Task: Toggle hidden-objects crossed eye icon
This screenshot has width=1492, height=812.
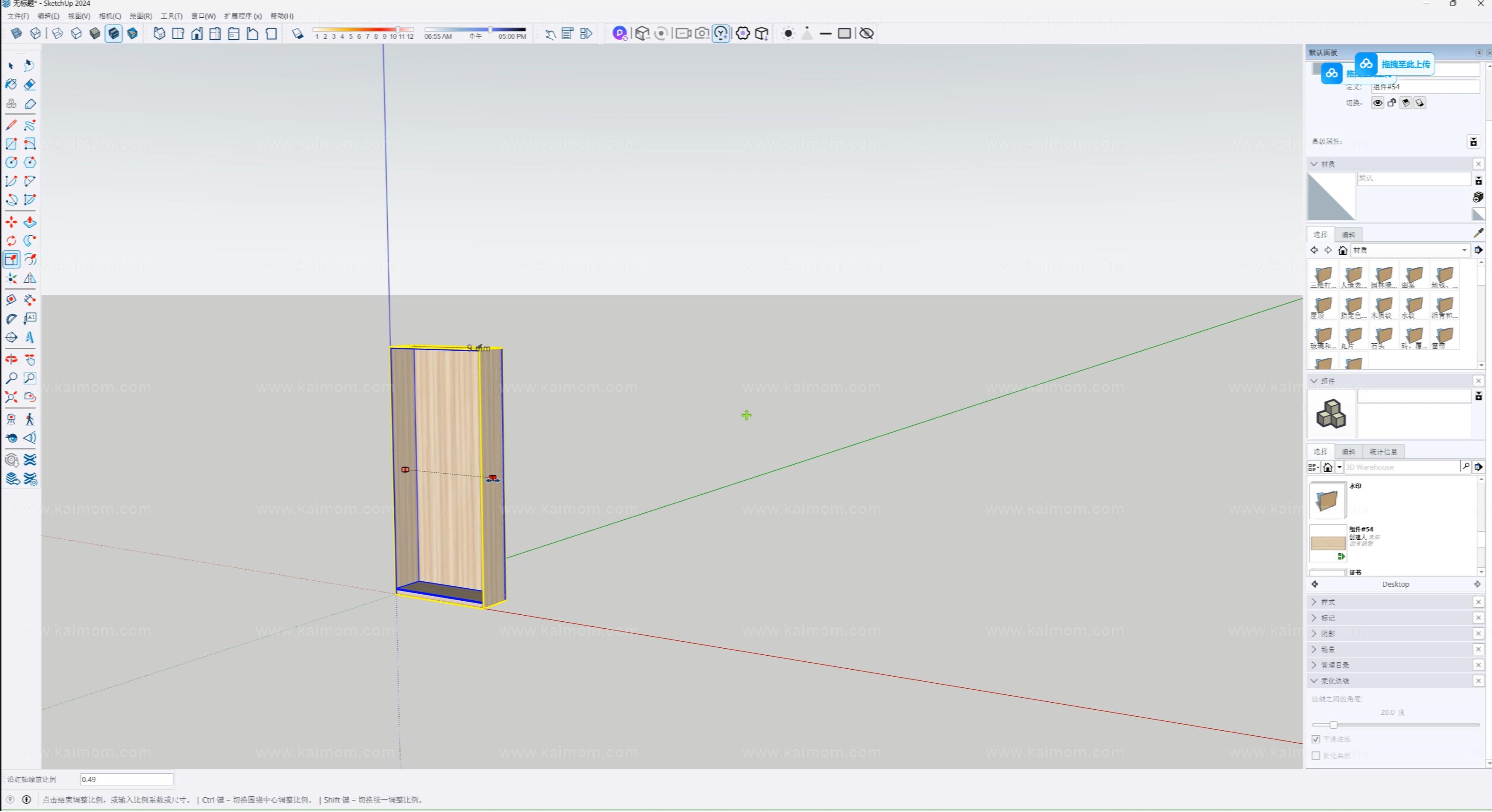Action: [867, 33]
